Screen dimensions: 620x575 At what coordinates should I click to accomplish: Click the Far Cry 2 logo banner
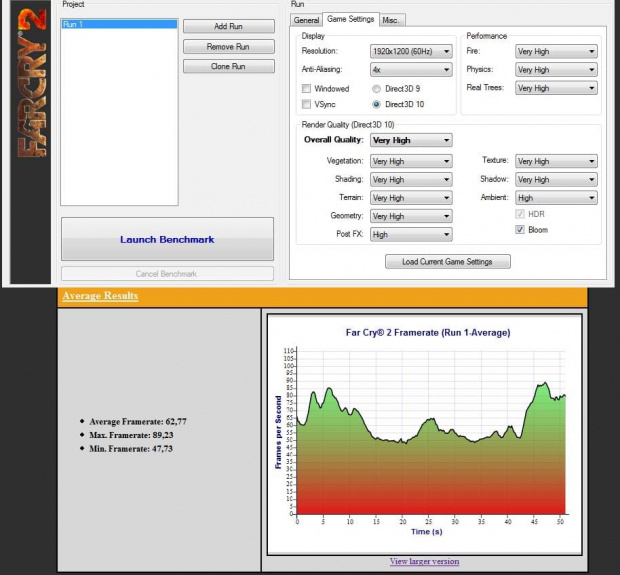pos(31,142)
